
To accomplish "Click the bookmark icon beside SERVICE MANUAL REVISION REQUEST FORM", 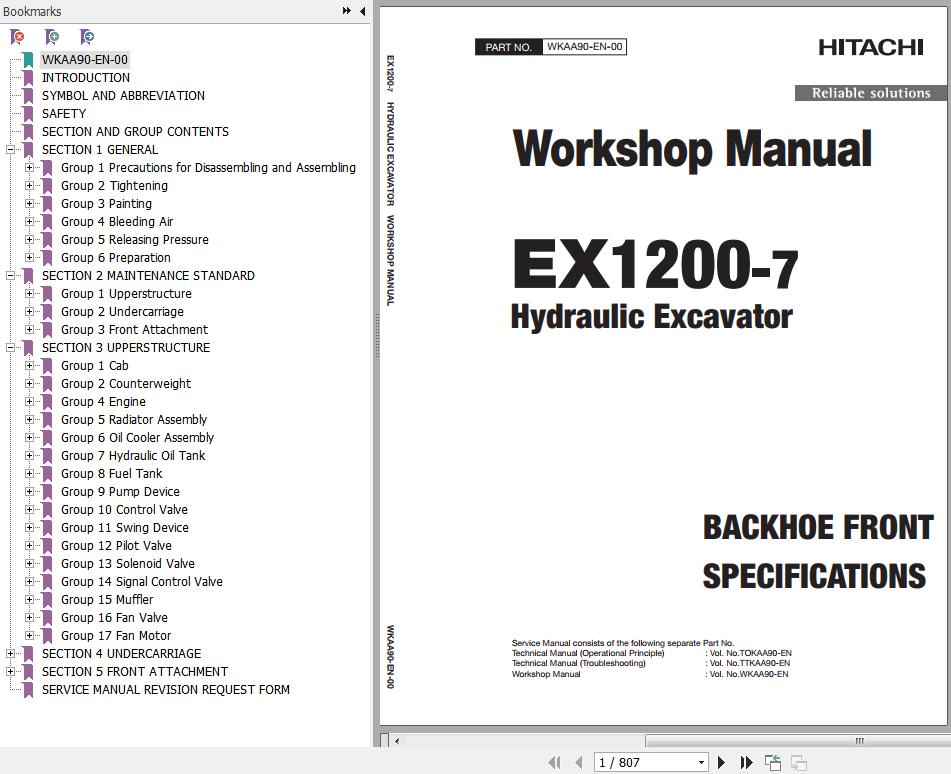I will [28, 690].
